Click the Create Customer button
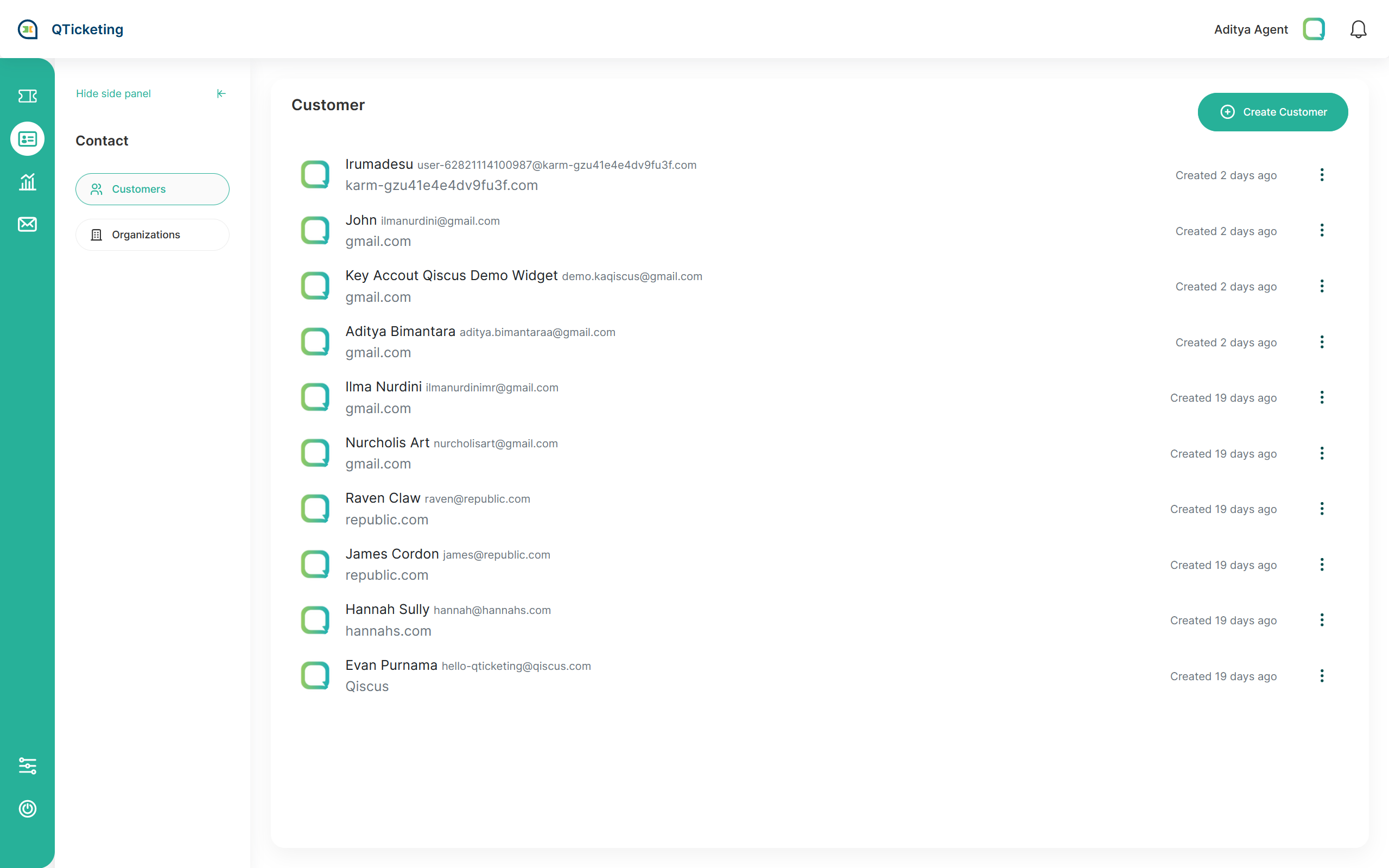1389x868 pixels. [1272, 112]
